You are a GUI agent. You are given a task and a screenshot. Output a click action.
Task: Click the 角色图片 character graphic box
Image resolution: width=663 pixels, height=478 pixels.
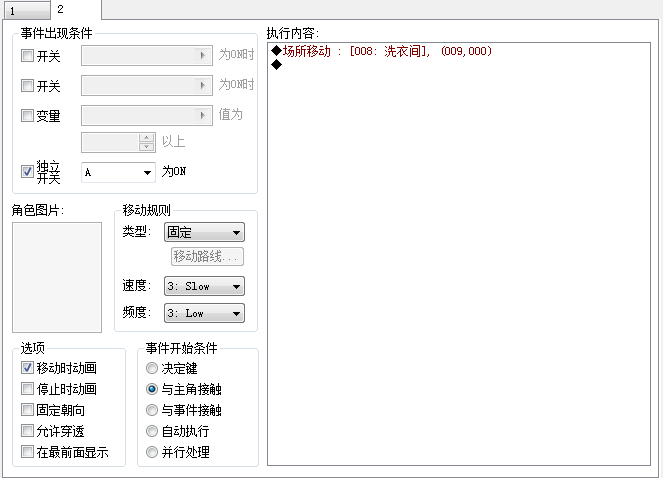tap(57, 277)
